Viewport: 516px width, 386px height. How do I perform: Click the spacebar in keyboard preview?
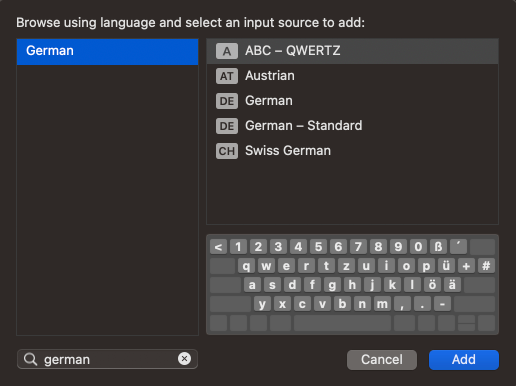point(342,323)
